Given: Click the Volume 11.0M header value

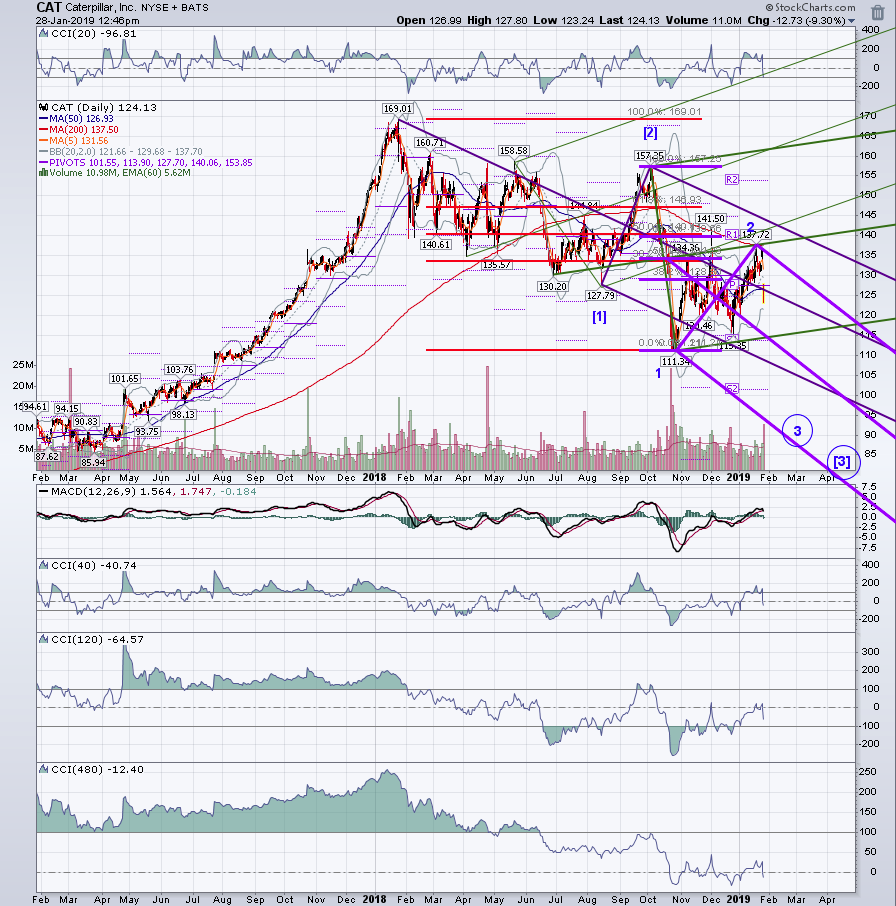Looking at the screenshot, I should click(703, 20).
